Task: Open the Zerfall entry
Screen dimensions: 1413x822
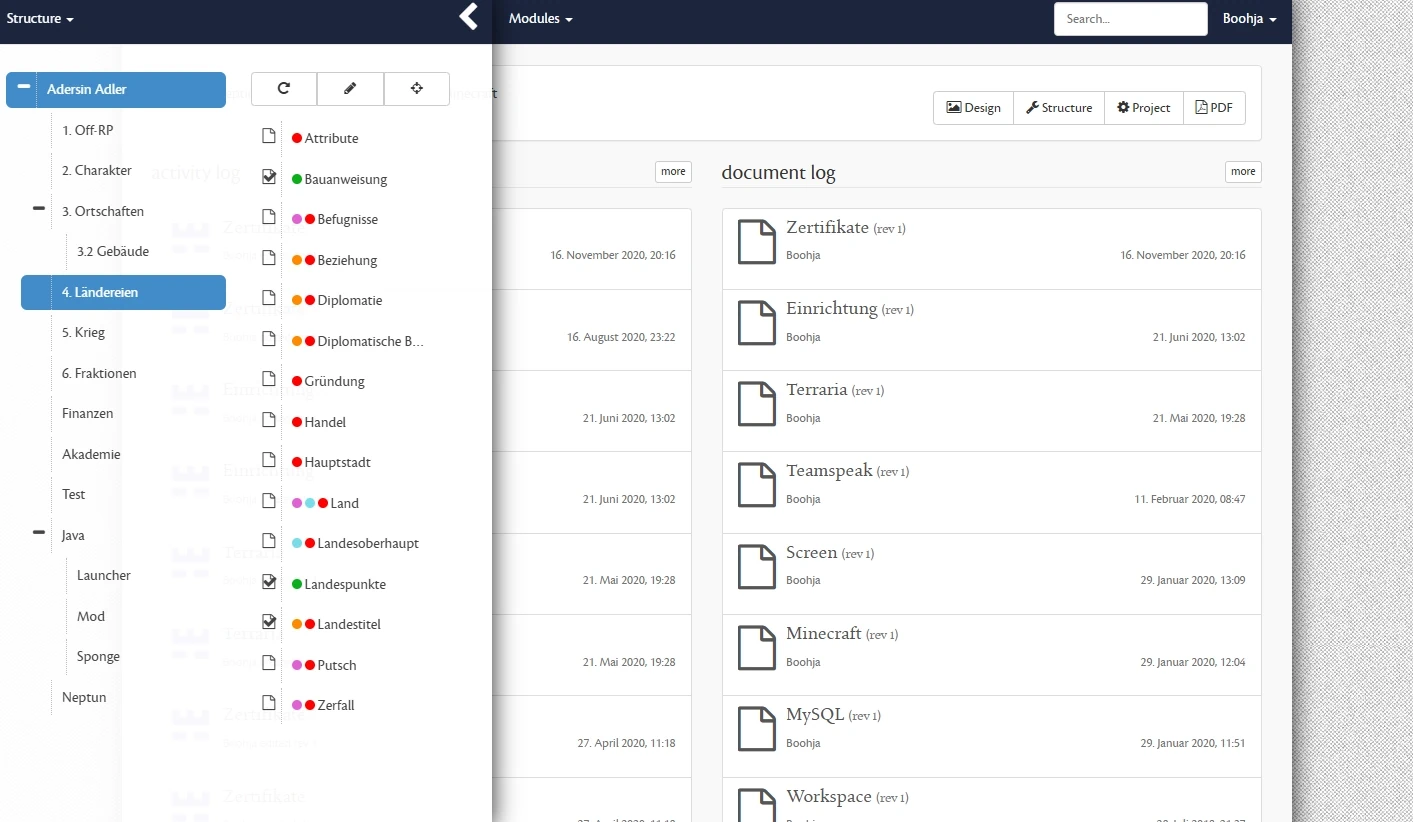Action: (336, 706)
